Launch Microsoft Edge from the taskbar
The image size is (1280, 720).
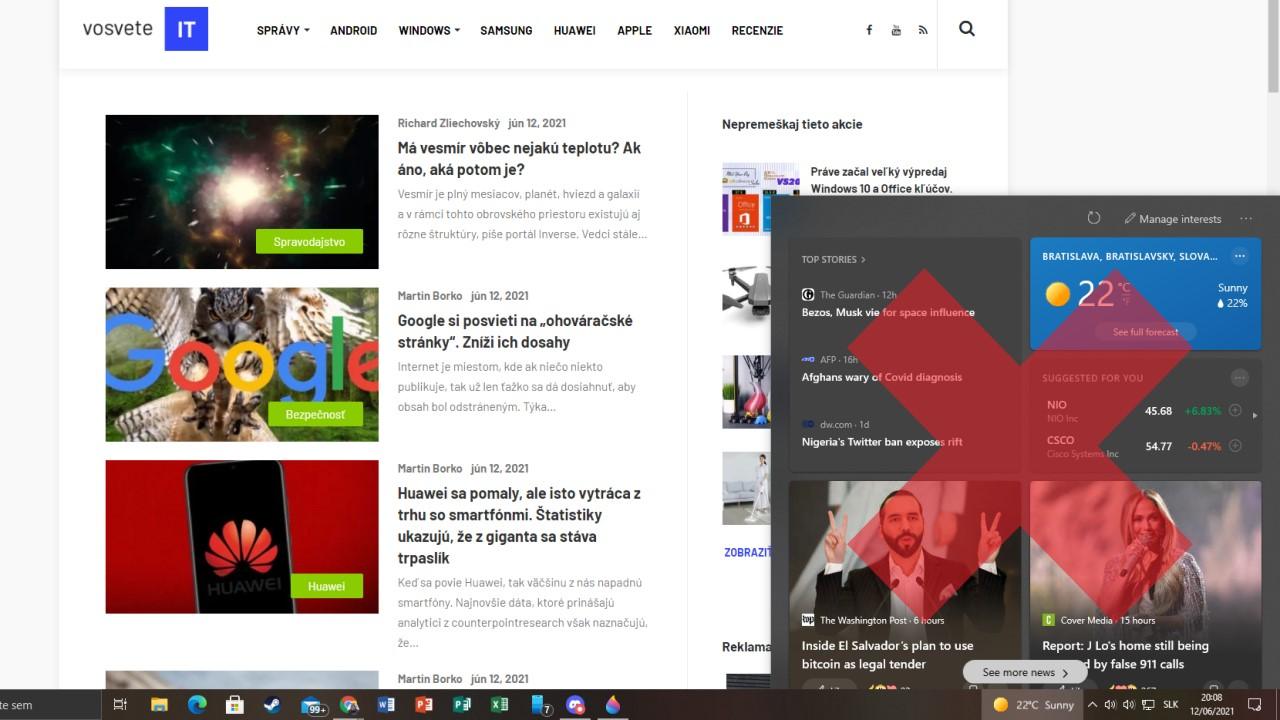click(x=197, y=705)
